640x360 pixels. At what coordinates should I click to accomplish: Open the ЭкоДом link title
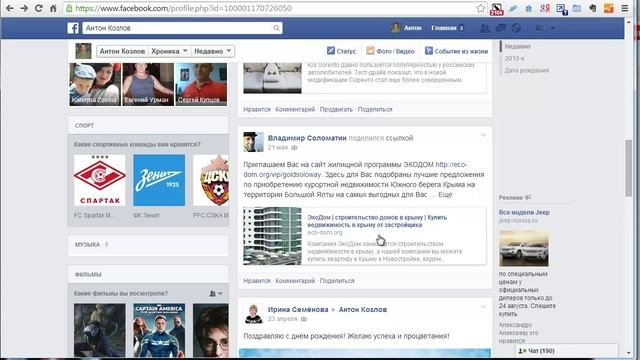[x=377, y=221]
